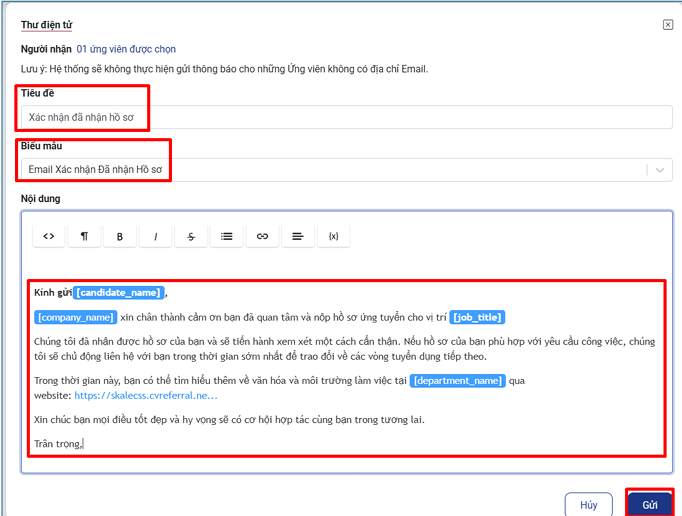The image size is (682, 516).
Task: Select the [candidate_name] variable tag
Action: tap(118, 293)
